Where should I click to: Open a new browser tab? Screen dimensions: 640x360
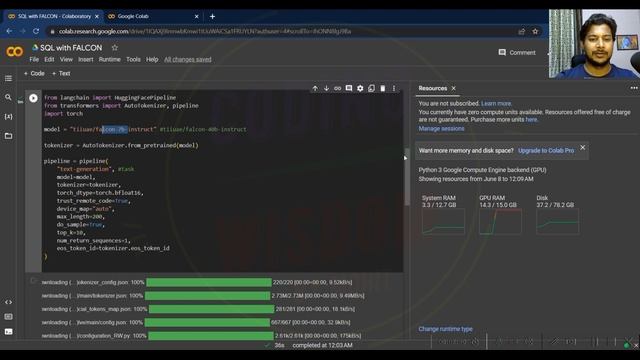click(212, 16)
